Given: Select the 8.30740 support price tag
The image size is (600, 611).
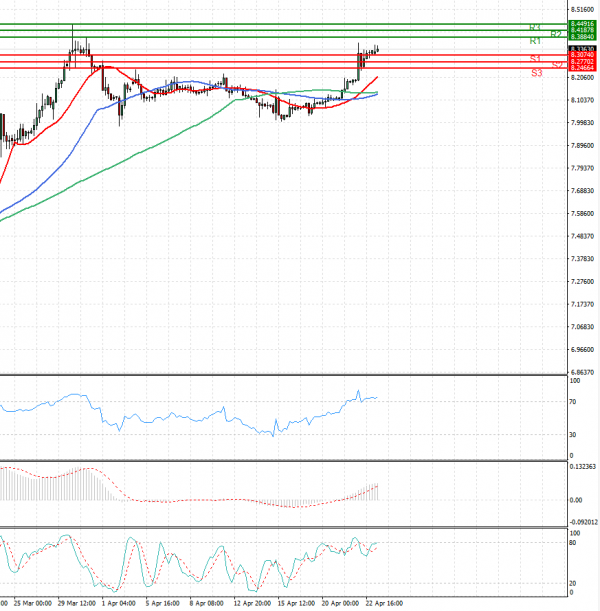Looking at the screenshot, I should point(582,55).
